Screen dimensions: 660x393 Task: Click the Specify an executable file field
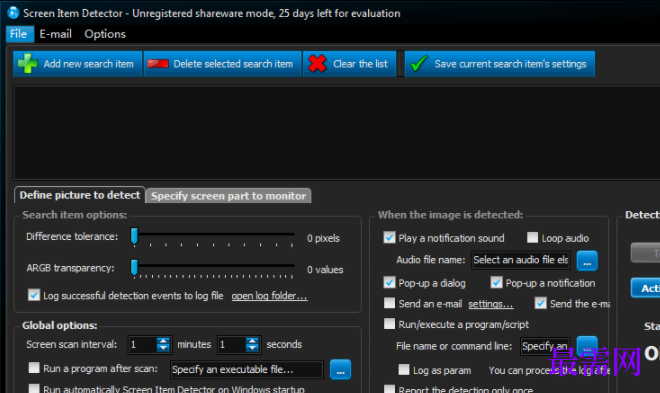[x=247, y=369]
